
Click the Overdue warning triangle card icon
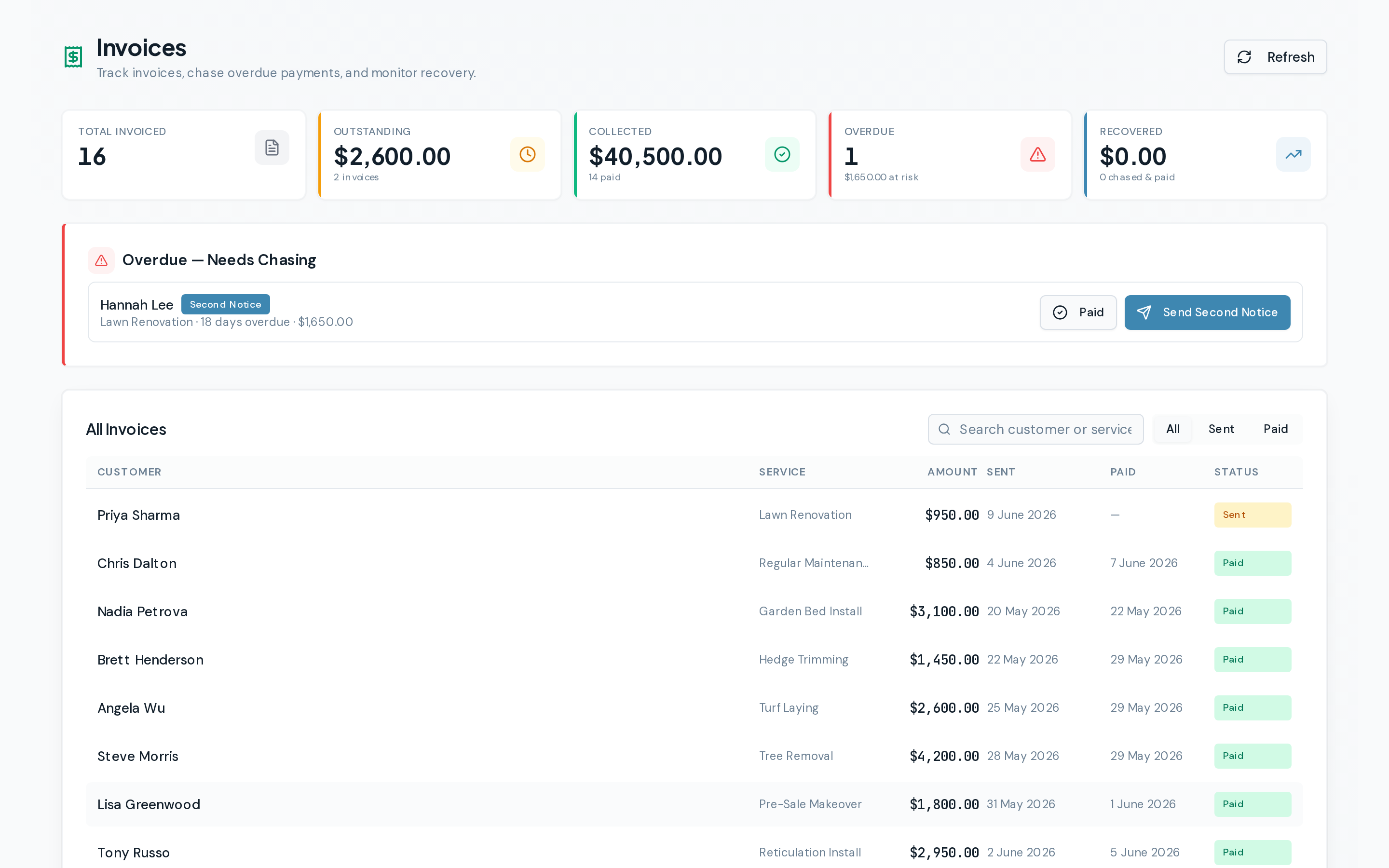pyautogui.click(x=1037, y=154)
